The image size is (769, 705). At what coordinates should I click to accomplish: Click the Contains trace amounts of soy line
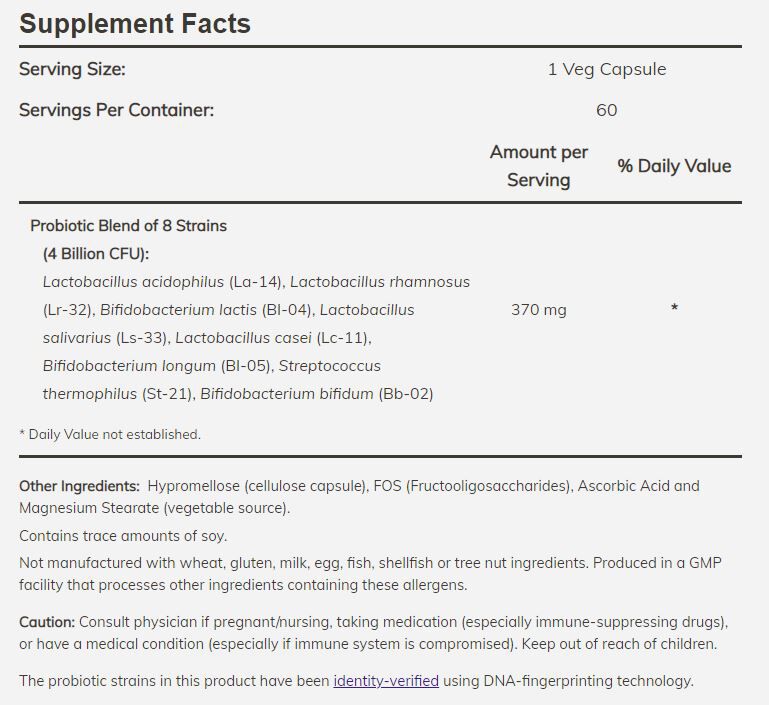click(x=123, y=536)
